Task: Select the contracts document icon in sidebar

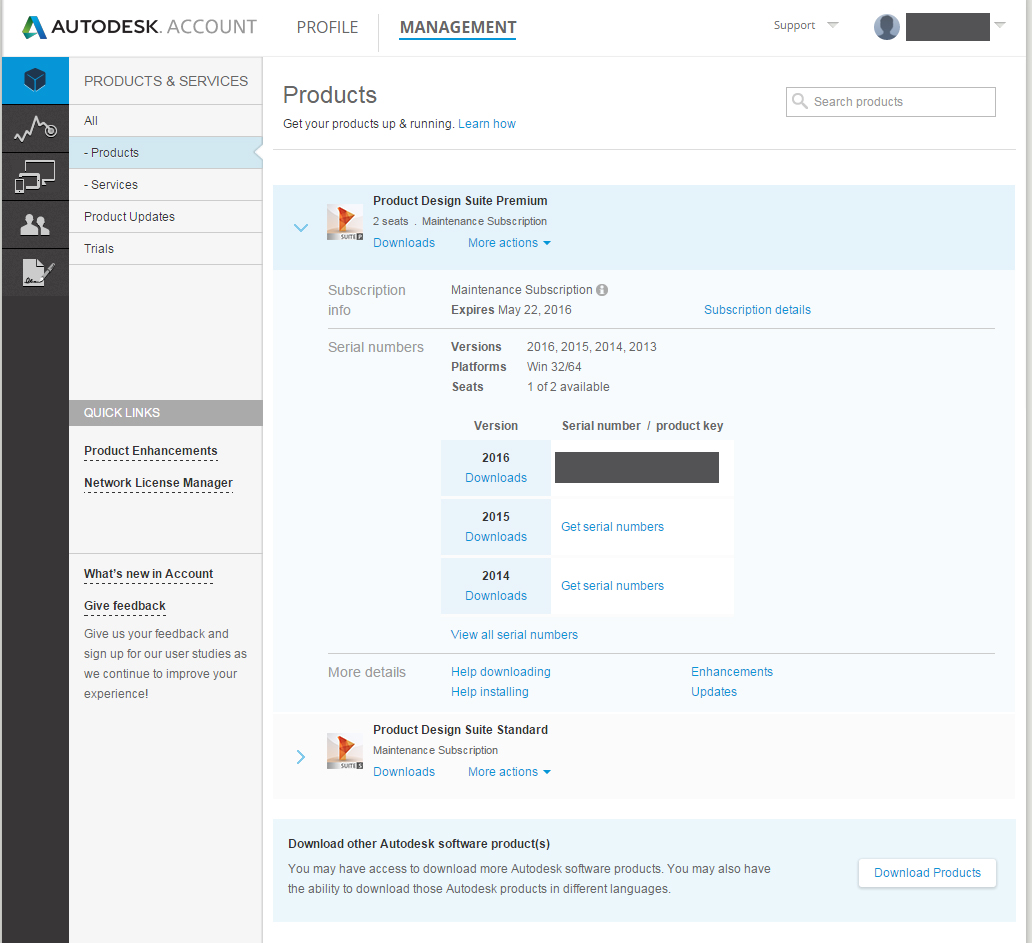Action: click(x=34, y=272)
